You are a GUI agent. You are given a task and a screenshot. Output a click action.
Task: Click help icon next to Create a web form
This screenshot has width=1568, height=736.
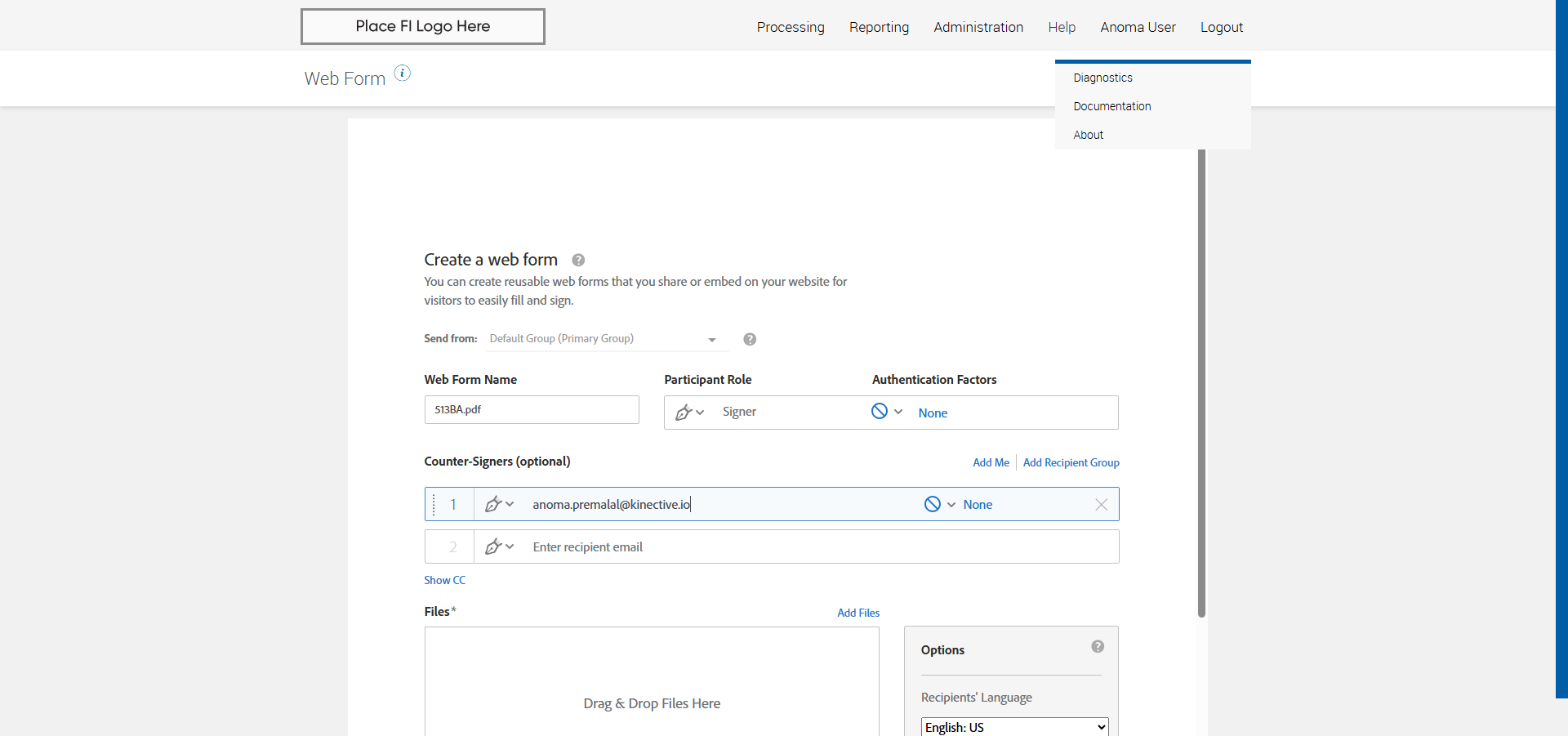coord(578,261)
